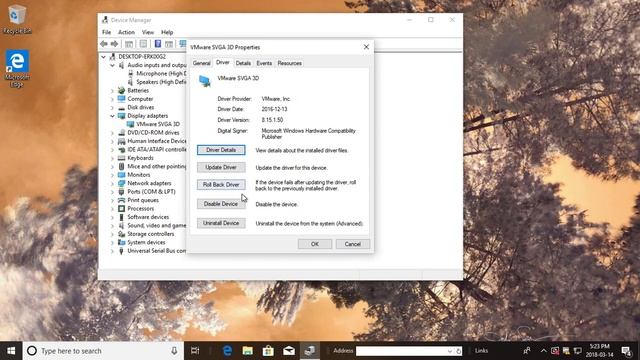Select the Print queues category icon

pyautogui.click(x=121, y=200)
